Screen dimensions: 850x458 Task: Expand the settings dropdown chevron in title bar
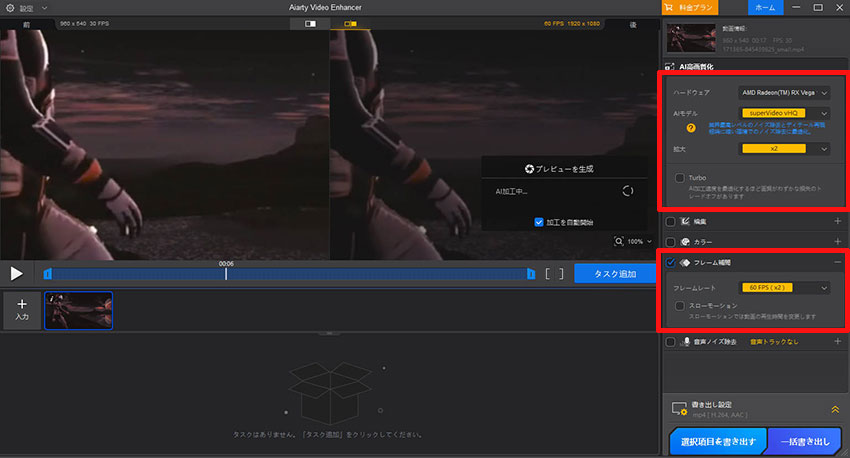(44, 8)
